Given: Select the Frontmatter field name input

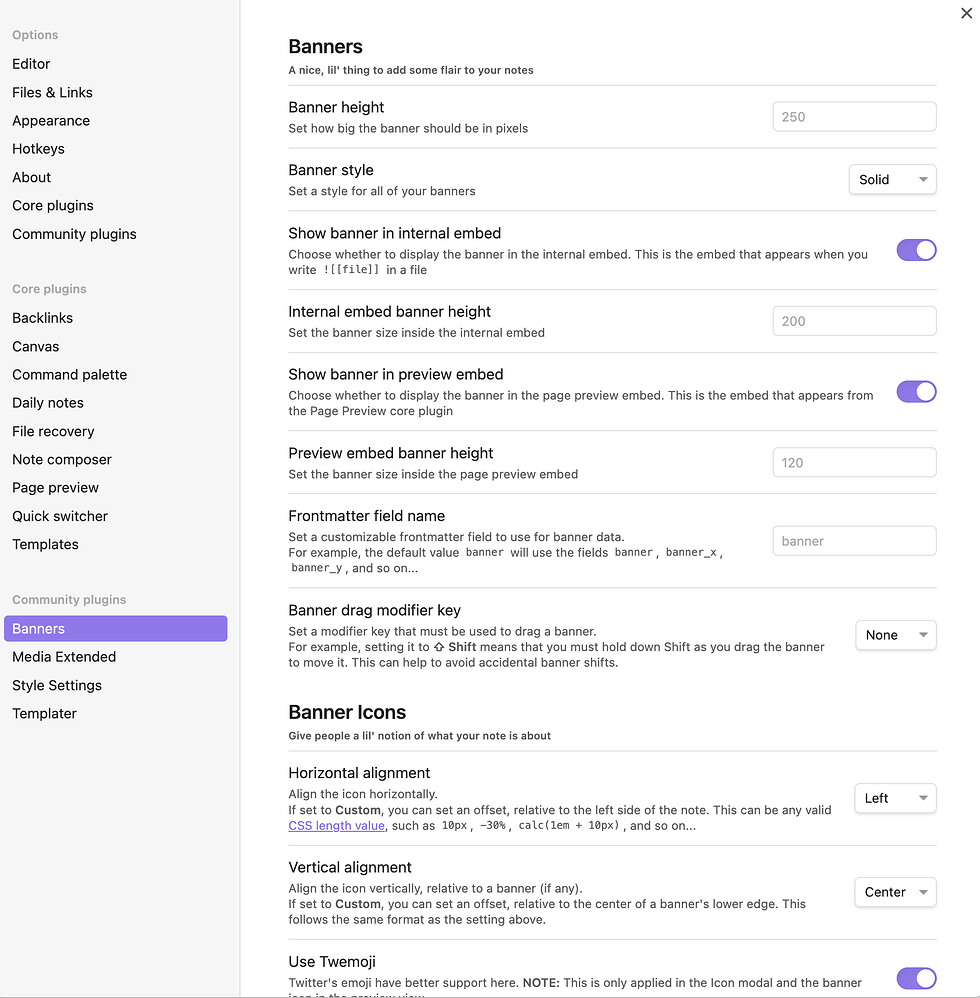Looking at the screenshot, I should (x=853, y=540).
